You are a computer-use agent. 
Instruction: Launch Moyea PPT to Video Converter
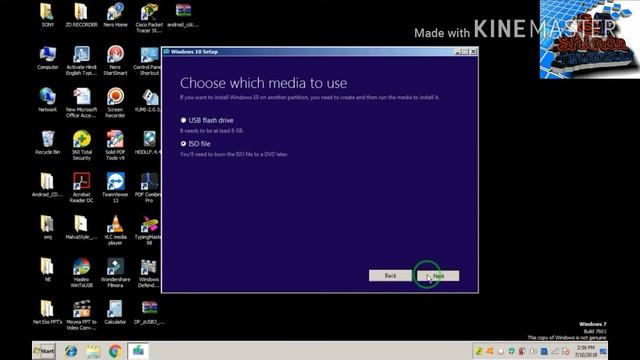tap(81, 315)
